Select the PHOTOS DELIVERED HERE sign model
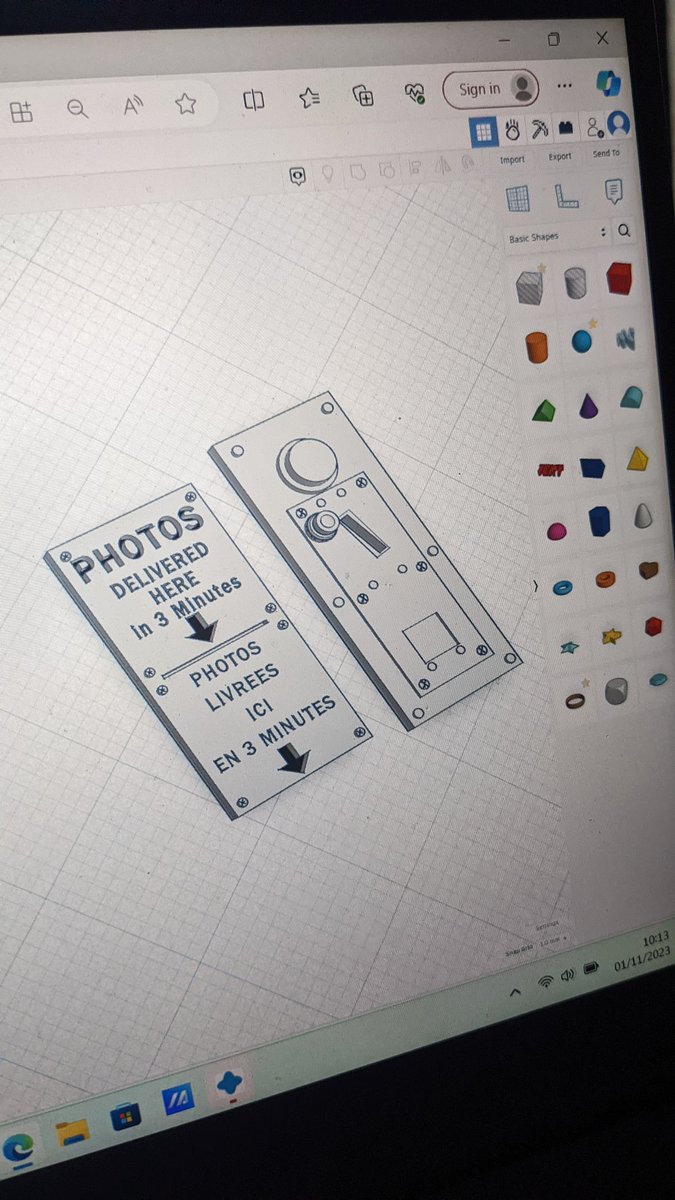675x1200 pixels. (210, 649)
